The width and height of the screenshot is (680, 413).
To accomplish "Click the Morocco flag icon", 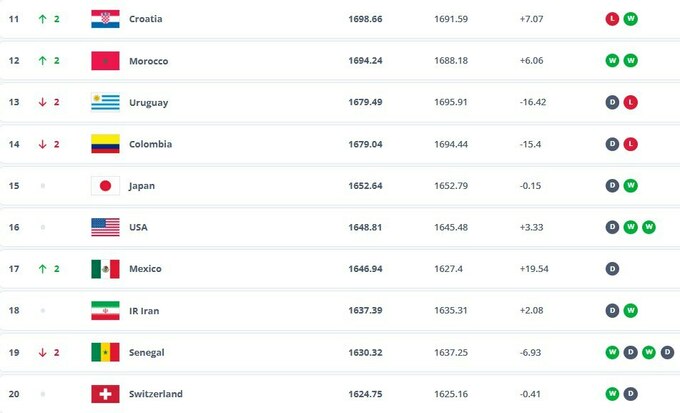I will tap(105, 61).
